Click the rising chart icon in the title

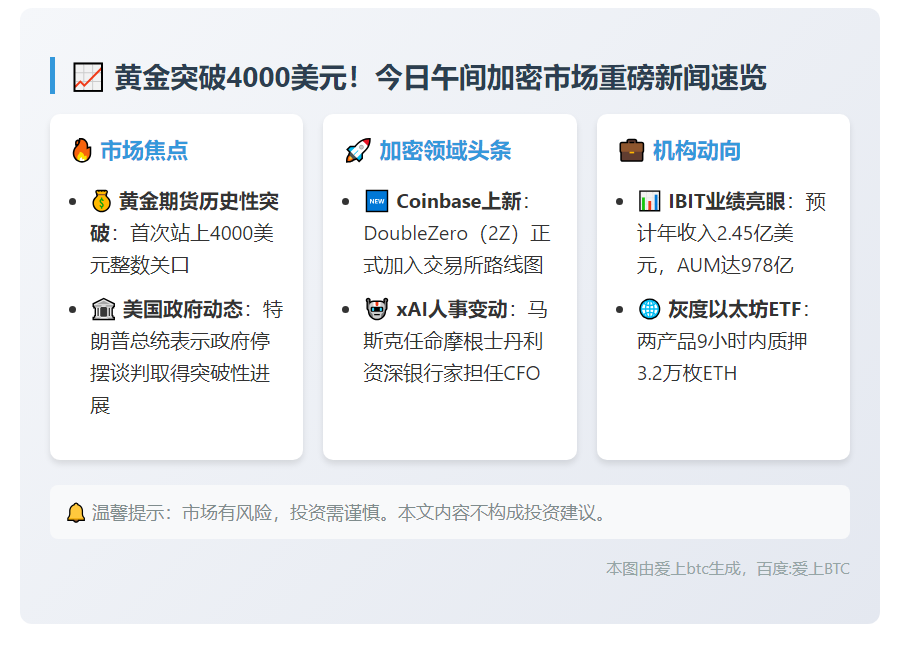tap(88, 77)
